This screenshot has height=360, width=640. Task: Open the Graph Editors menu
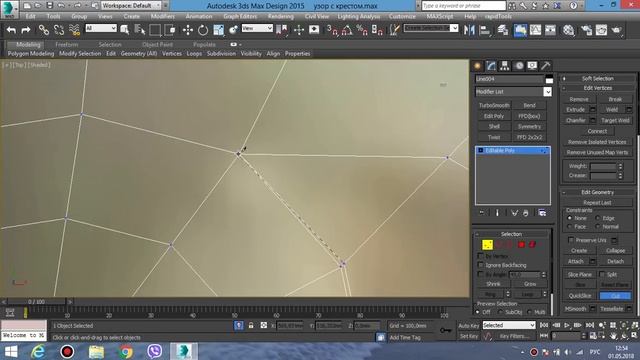pyautogui.click(x=240, y=16)
